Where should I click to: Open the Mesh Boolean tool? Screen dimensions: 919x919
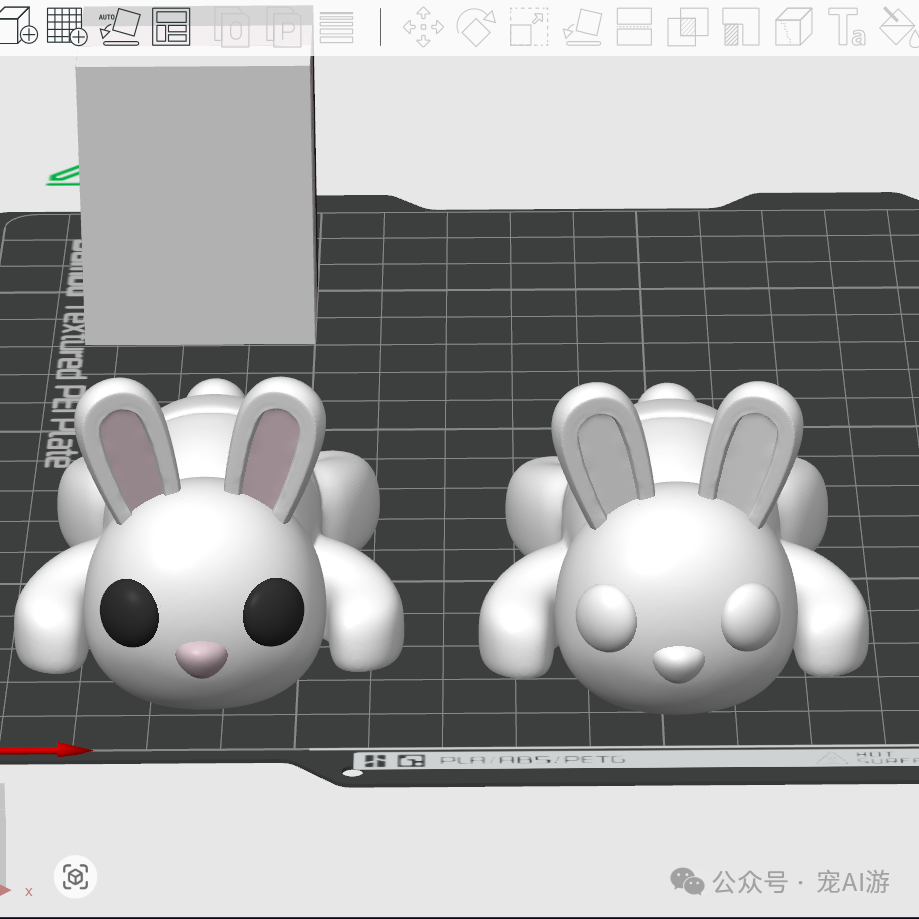pyautogui.click(x=685, y=25)
